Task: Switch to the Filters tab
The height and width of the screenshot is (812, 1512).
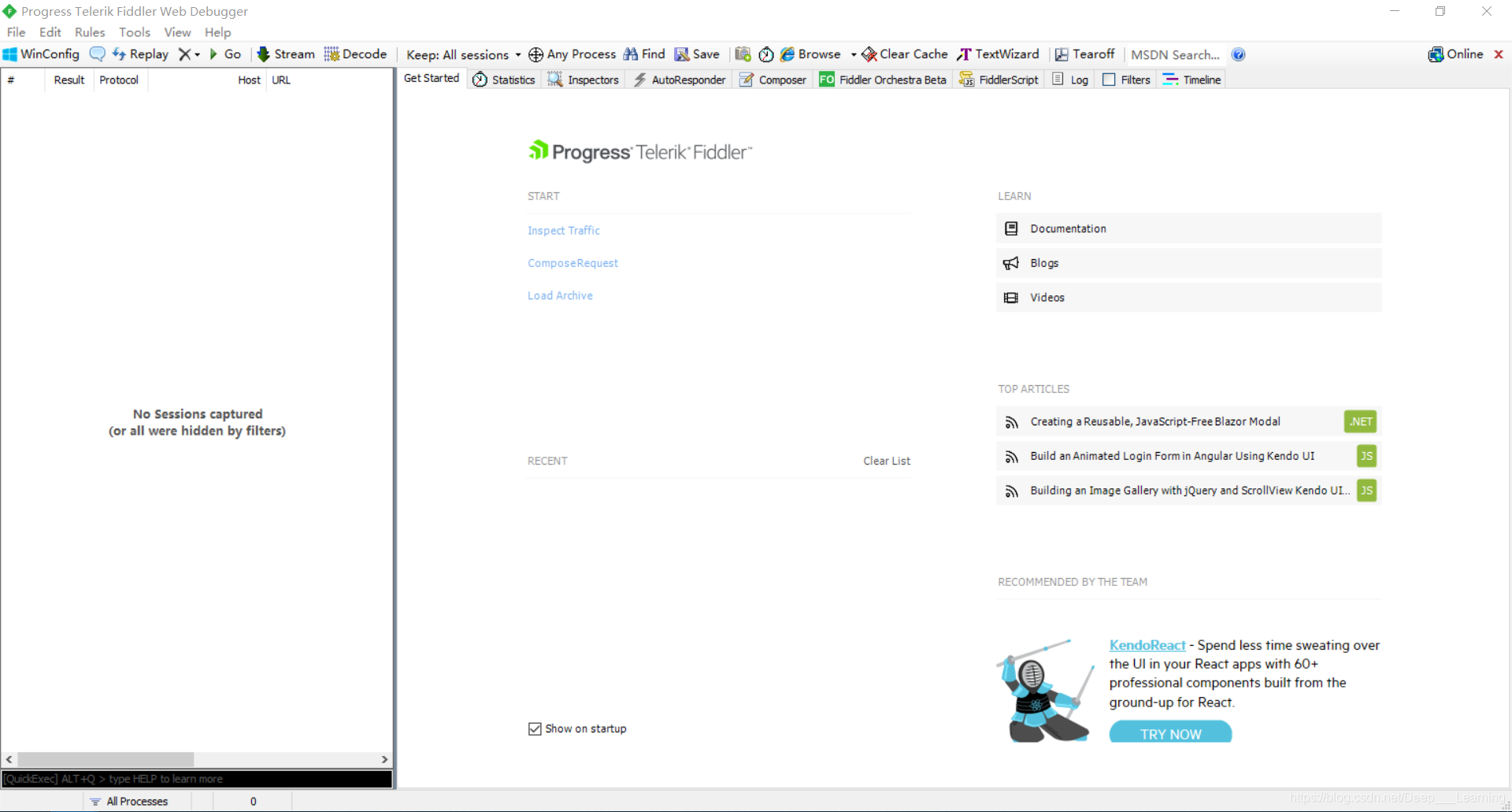Action: tap(1127, 80)
